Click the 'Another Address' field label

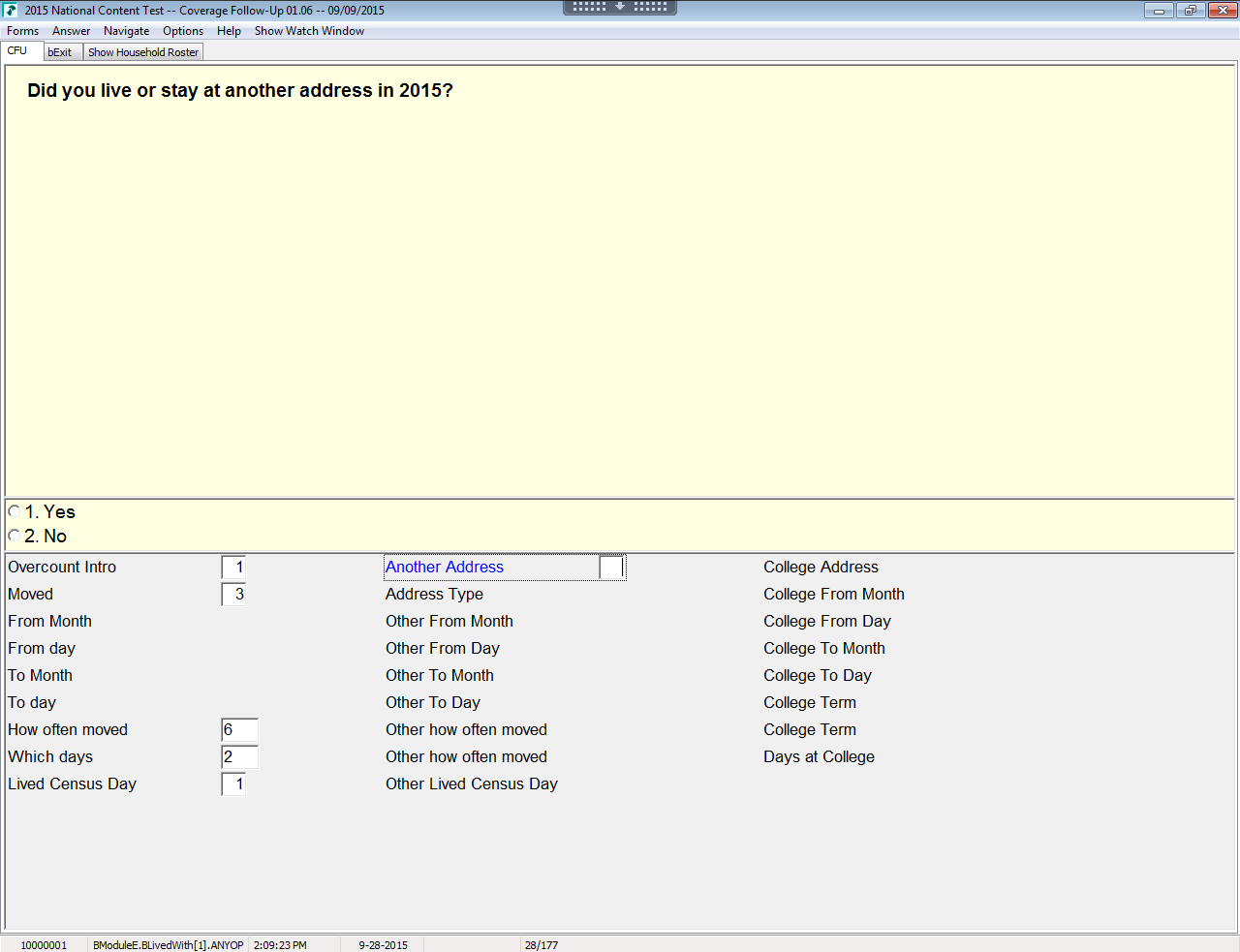pos(445,568)
